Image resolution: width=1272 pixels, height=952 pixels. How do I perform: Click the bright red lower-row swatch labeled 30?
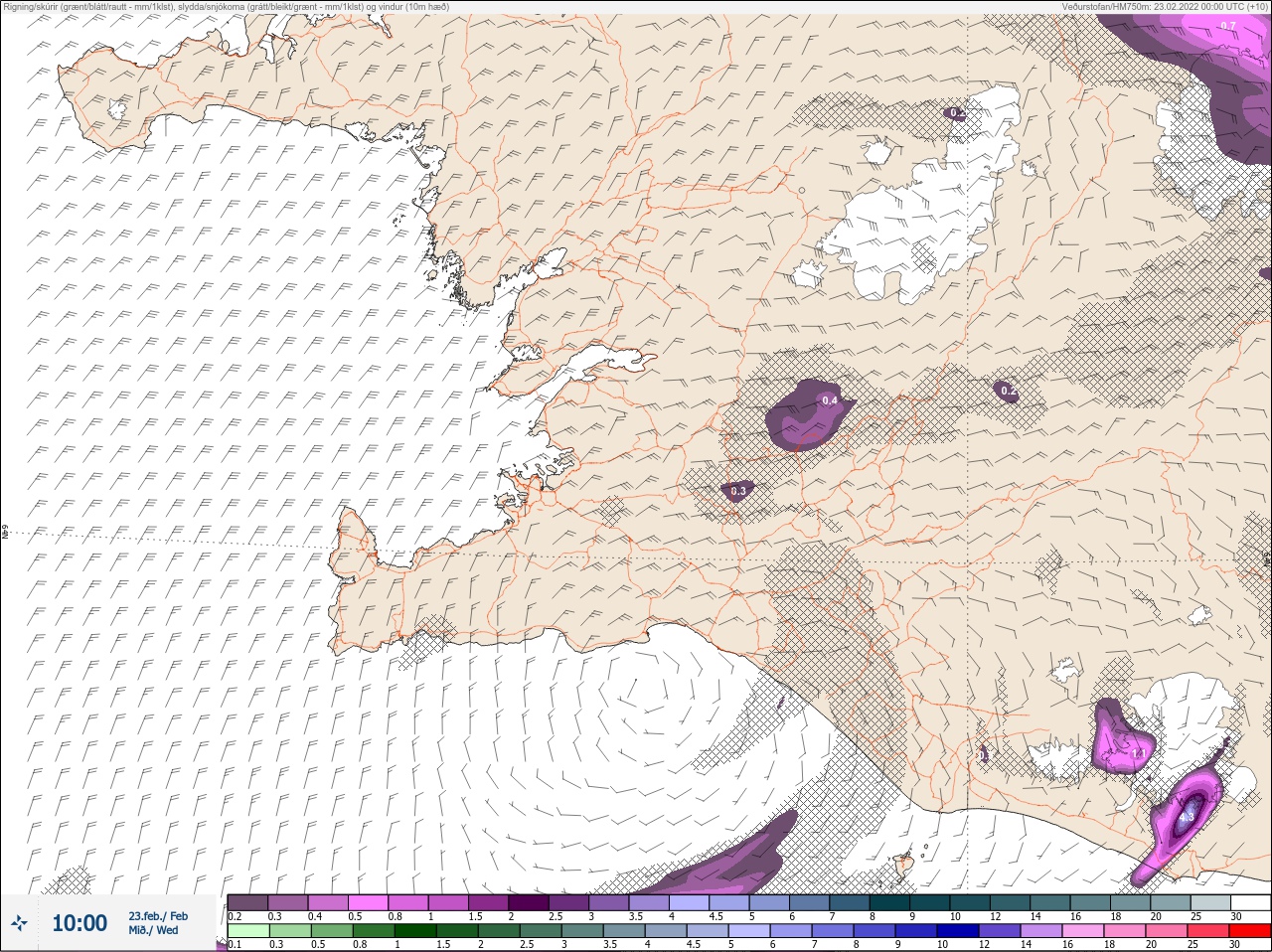click(x=1251, y=931)
